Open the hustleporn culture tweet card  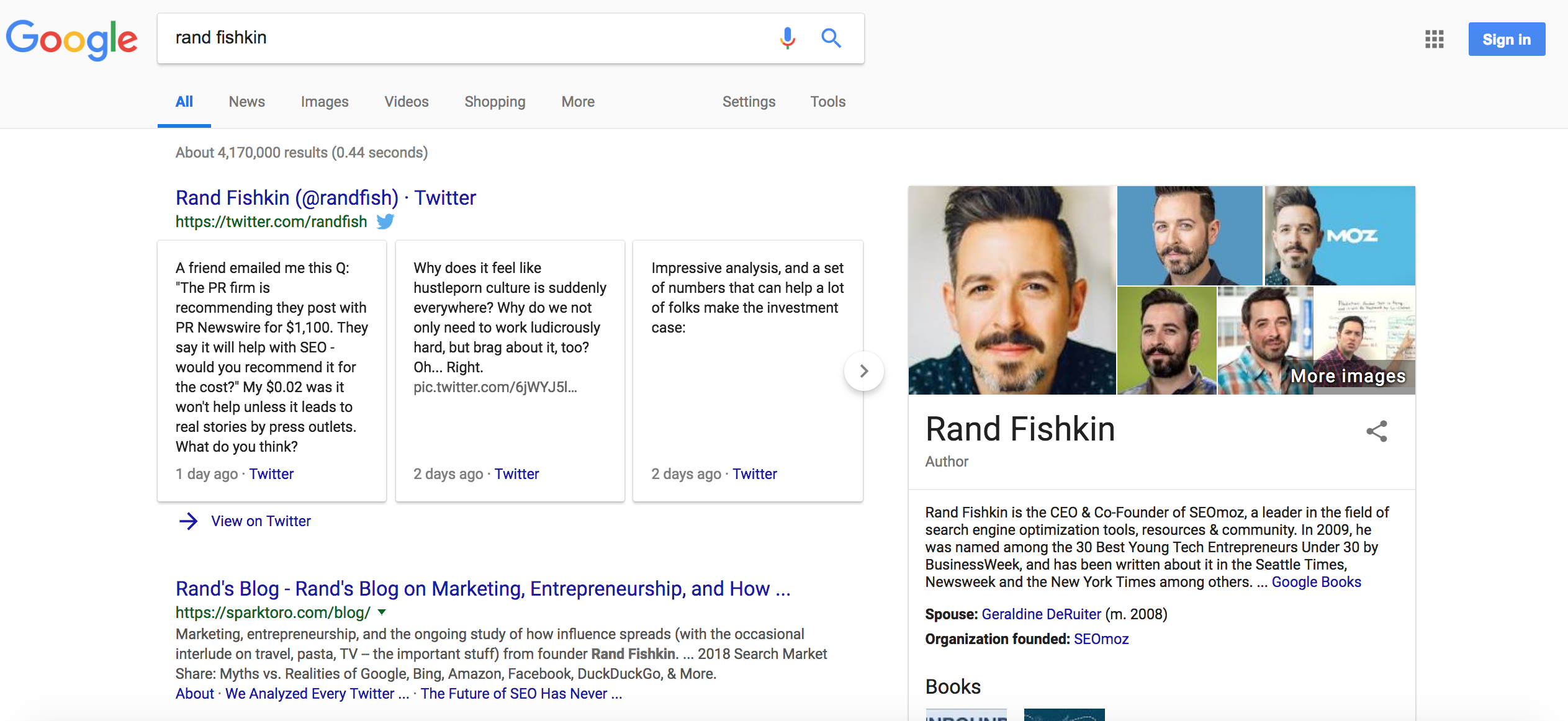click(510, 371)
